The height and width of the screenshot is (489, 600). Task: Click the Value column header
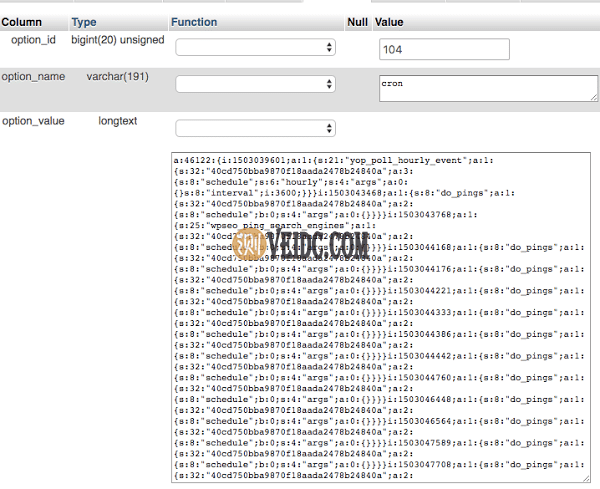coord(389,22)
